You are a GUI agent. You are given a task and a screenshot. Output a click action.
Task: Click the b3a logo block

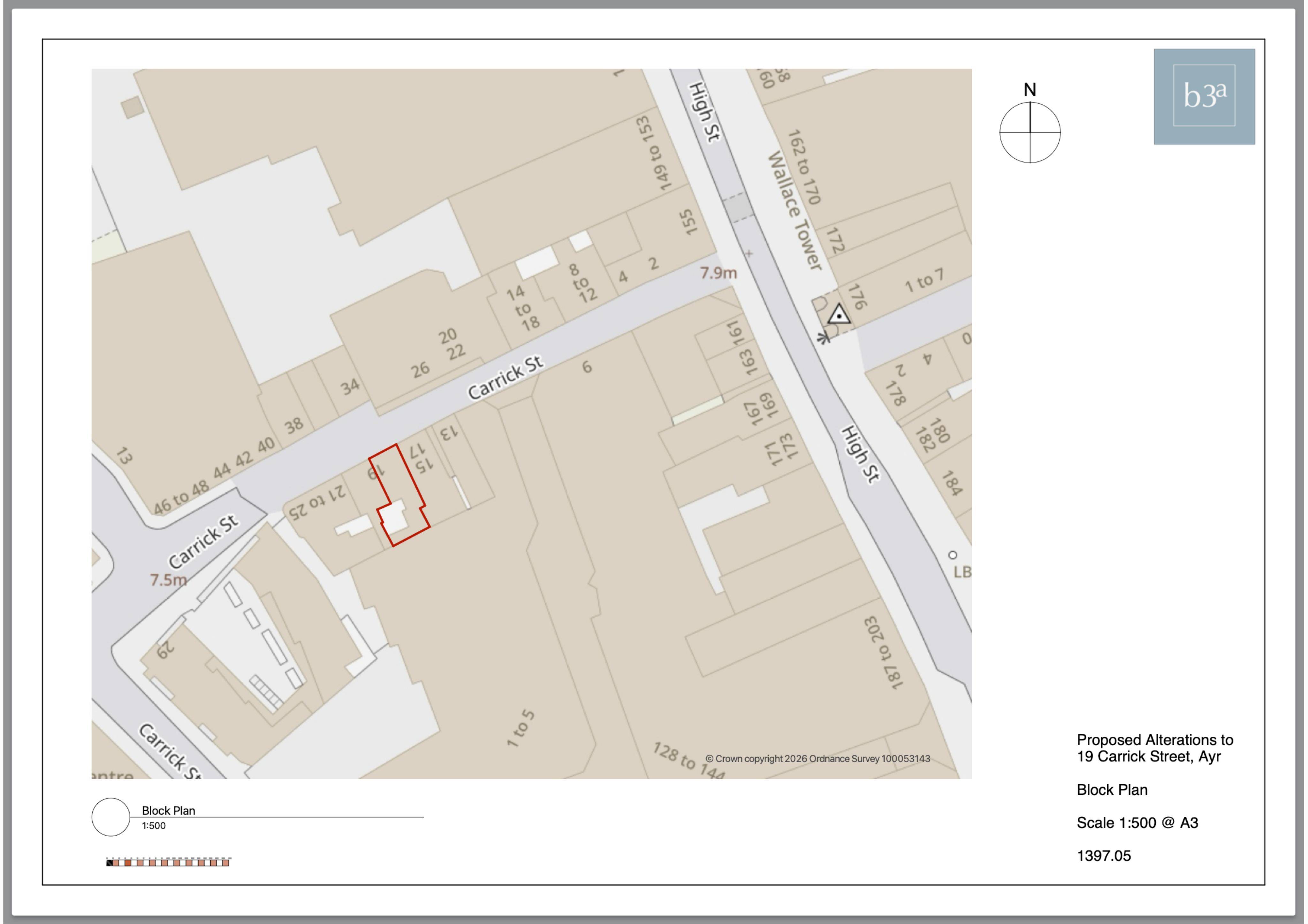coord(1204,96)
